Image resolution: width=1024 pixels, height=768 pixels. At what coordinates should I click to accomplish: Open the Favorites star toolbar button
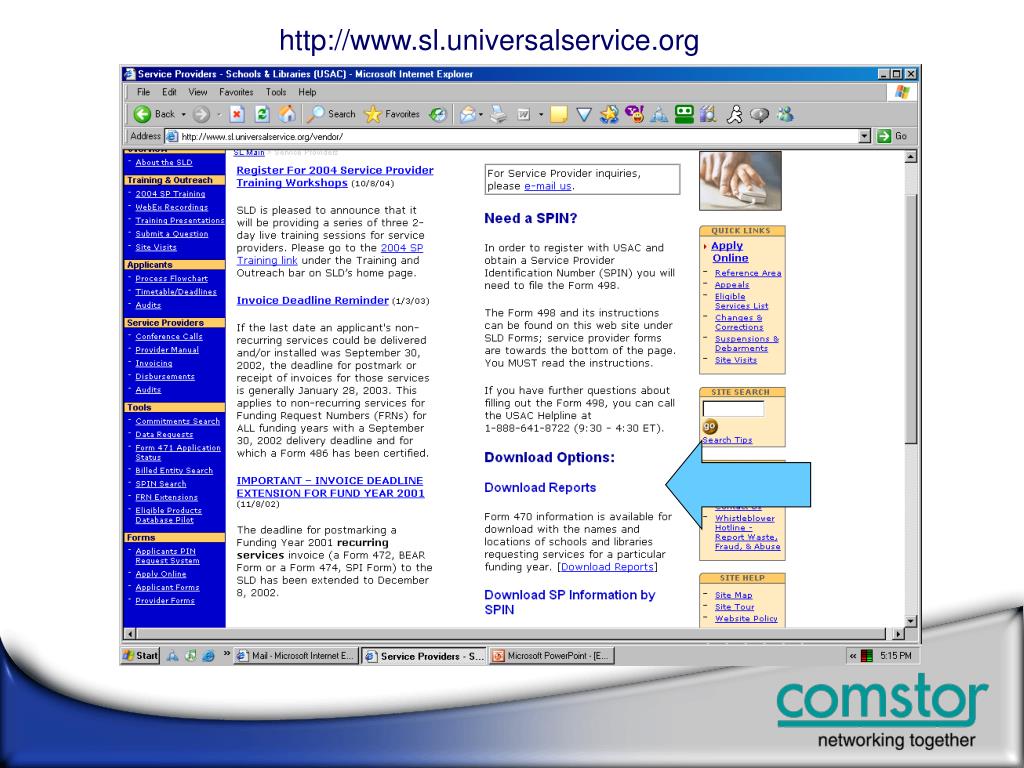[x=392, y=114]
